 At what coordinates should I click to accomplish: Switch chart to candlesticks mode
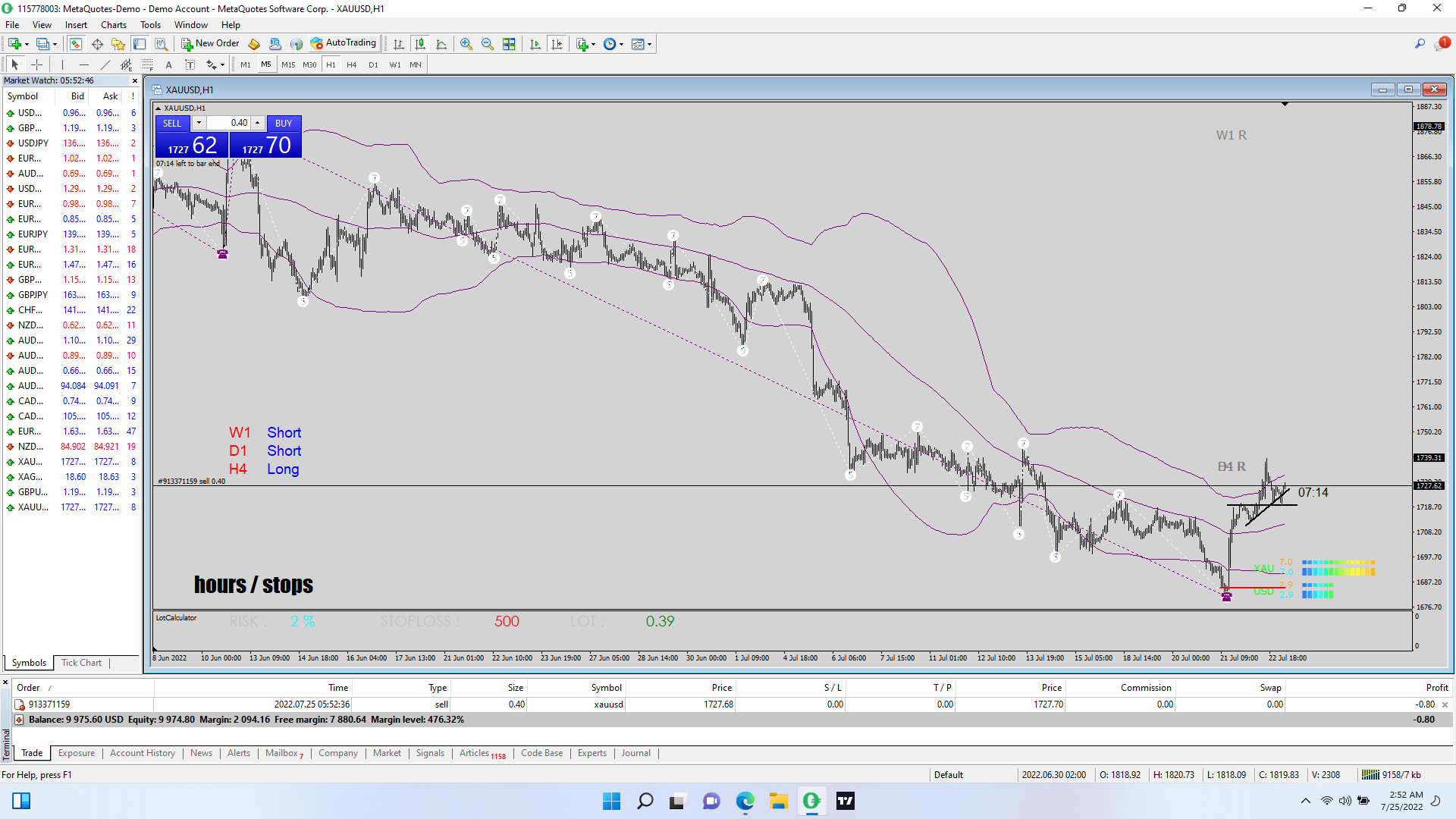[x=420, y=44]
